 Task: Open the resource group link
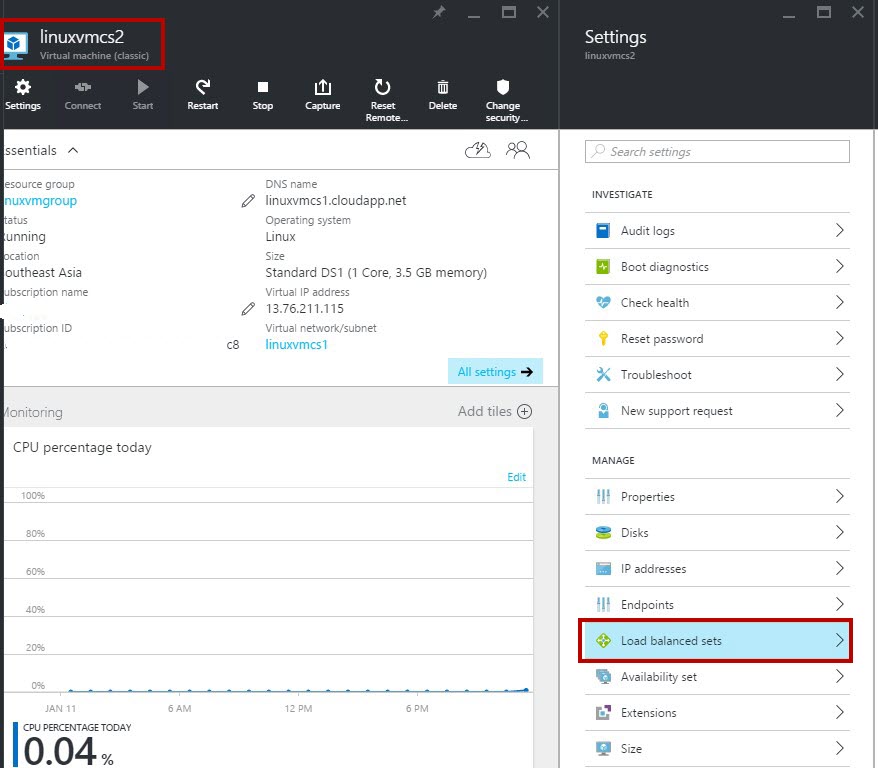pyautogui.click(x=40, y=201)
